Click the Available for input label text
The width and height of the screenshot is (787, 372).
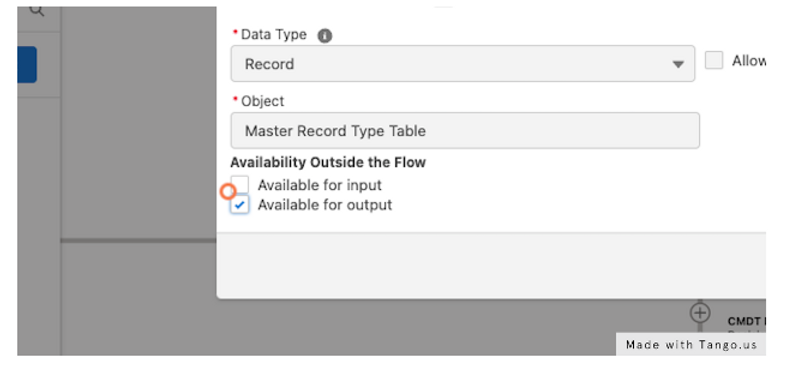click(x=320, y=185)
